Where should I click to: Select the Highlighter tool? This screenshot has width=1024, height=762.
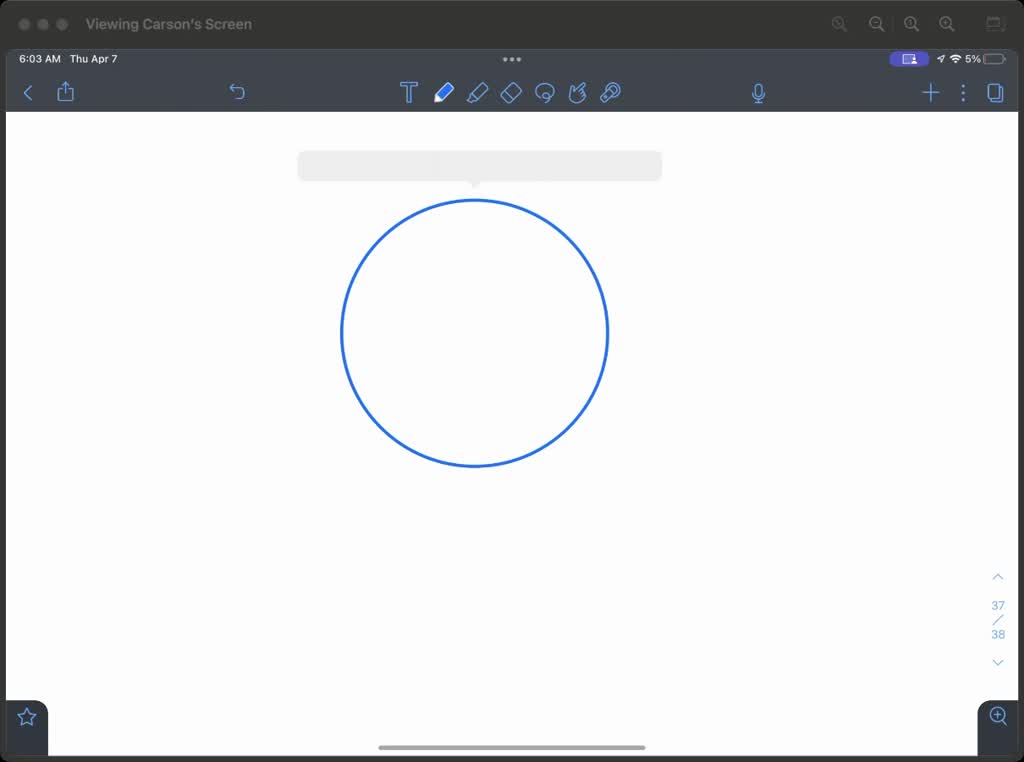click(477, 93)
